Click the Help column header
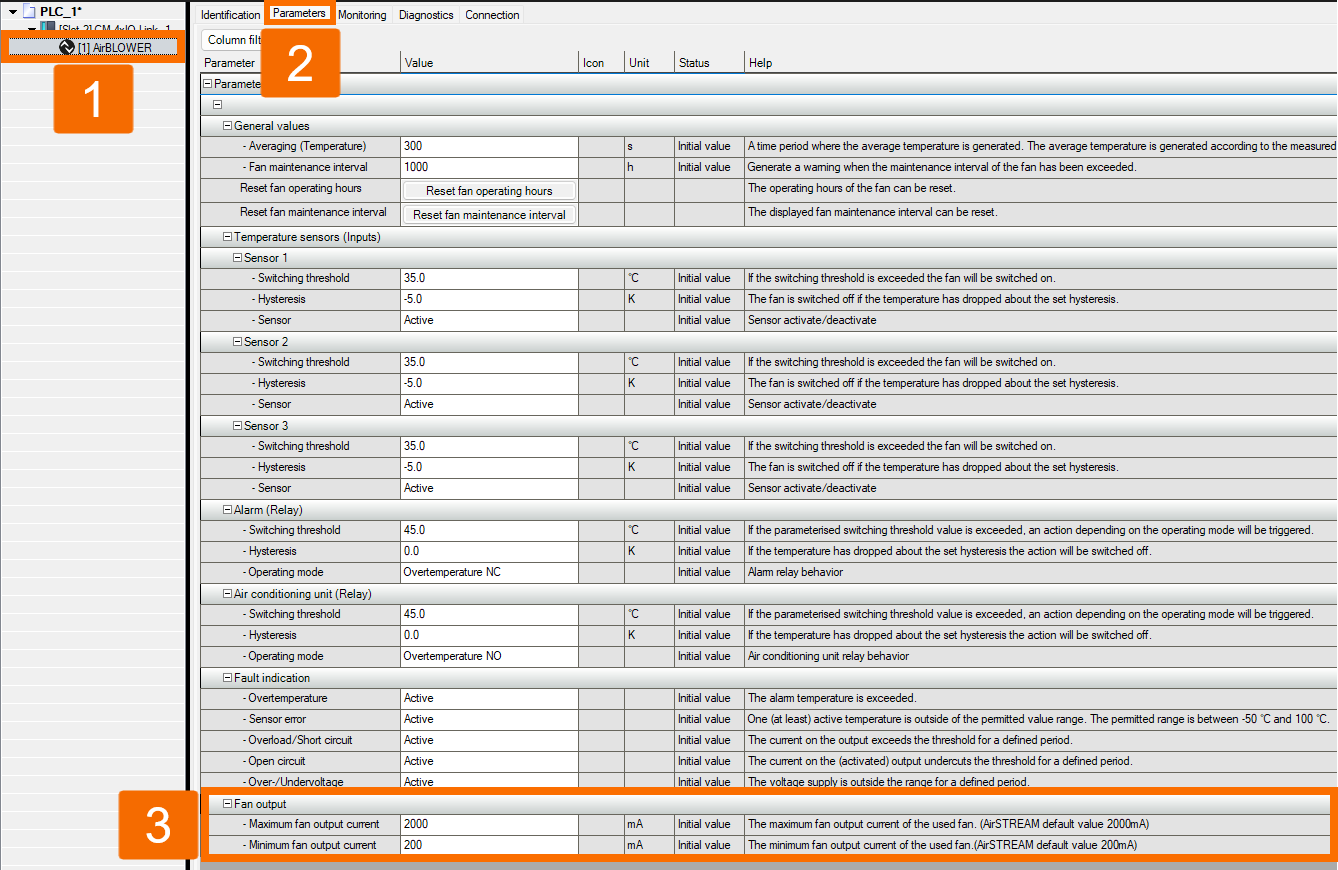 pyautogui.click(x=1041, y=63)
